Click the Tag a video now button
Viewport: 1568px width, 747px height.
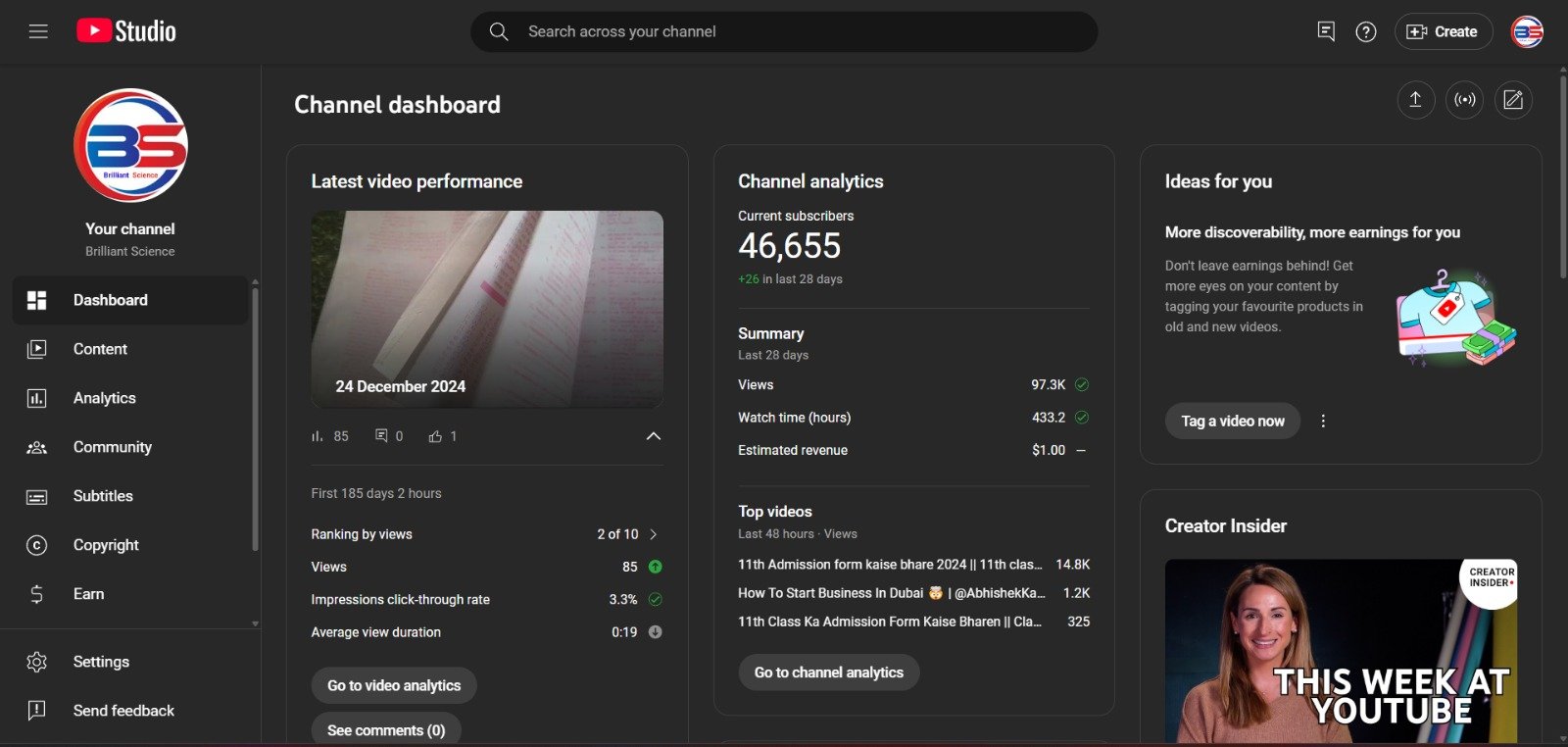point(1233,421)
